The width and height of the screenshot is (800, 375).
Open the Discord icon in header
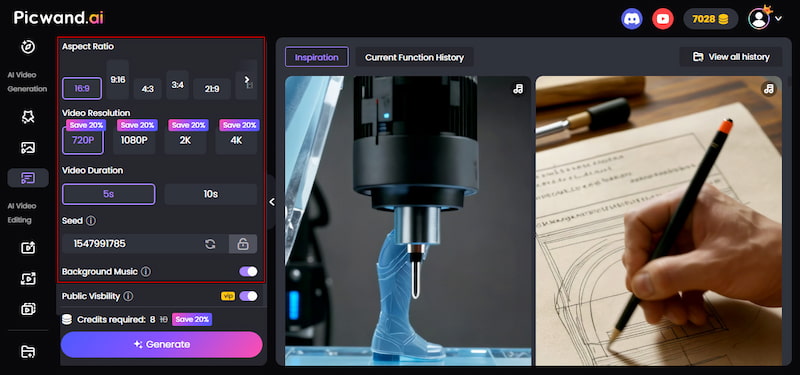pos(632,19)
